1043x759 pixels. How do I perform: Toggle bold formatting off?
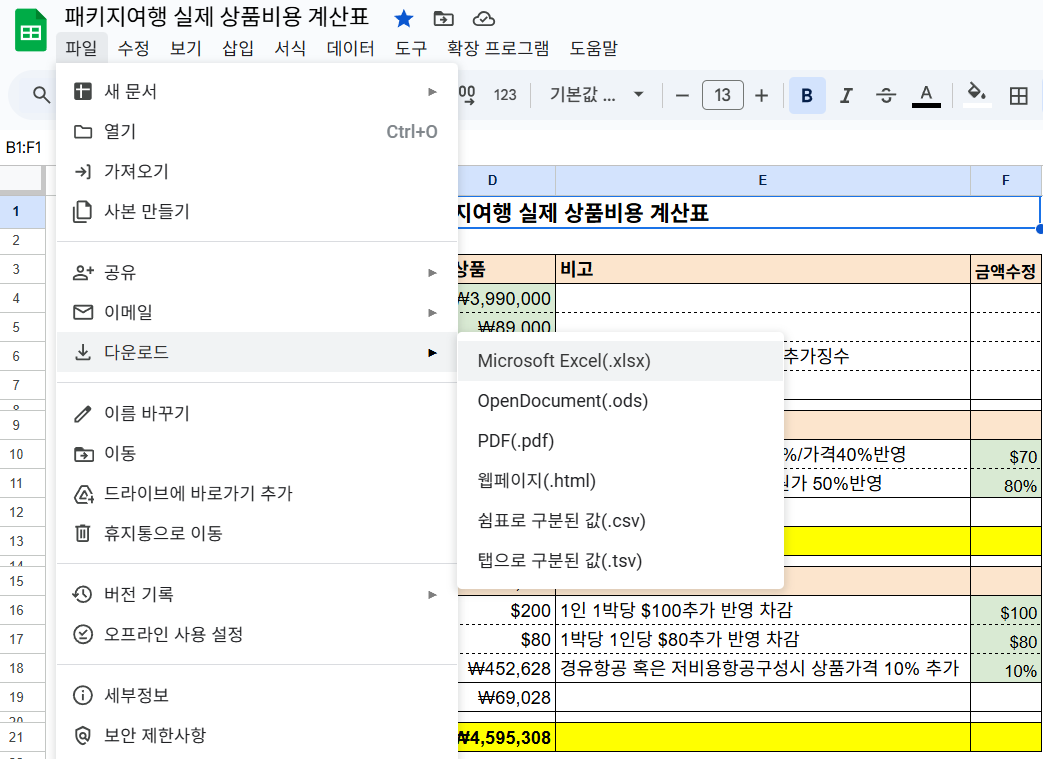807,95
